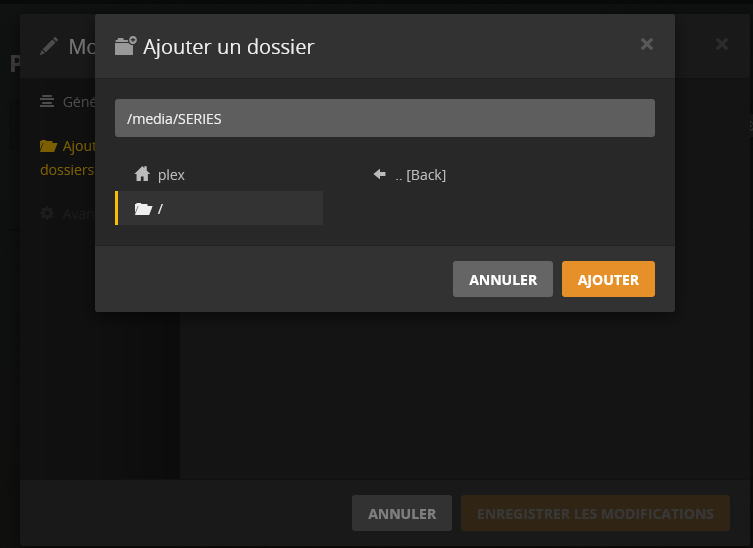Click the "Ajouter un dossier" title text
Image resolution: width=753 pixels, height=548 pixels.
[x=229, y=47]
